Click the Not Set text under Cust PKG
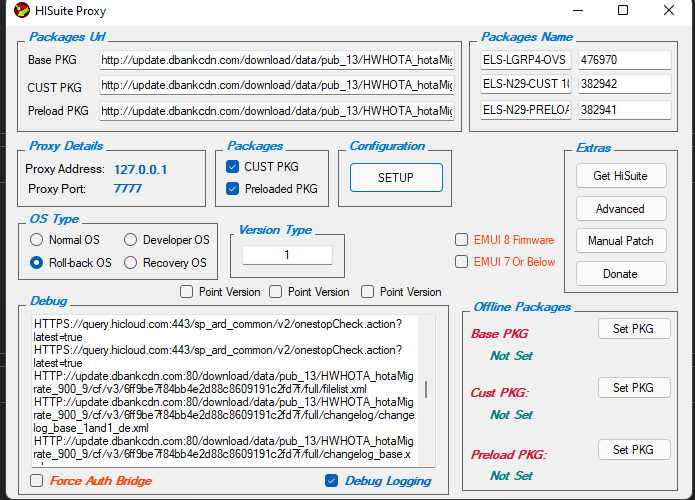The height and width of the screenshot is (500, 695). pos(511,415)
